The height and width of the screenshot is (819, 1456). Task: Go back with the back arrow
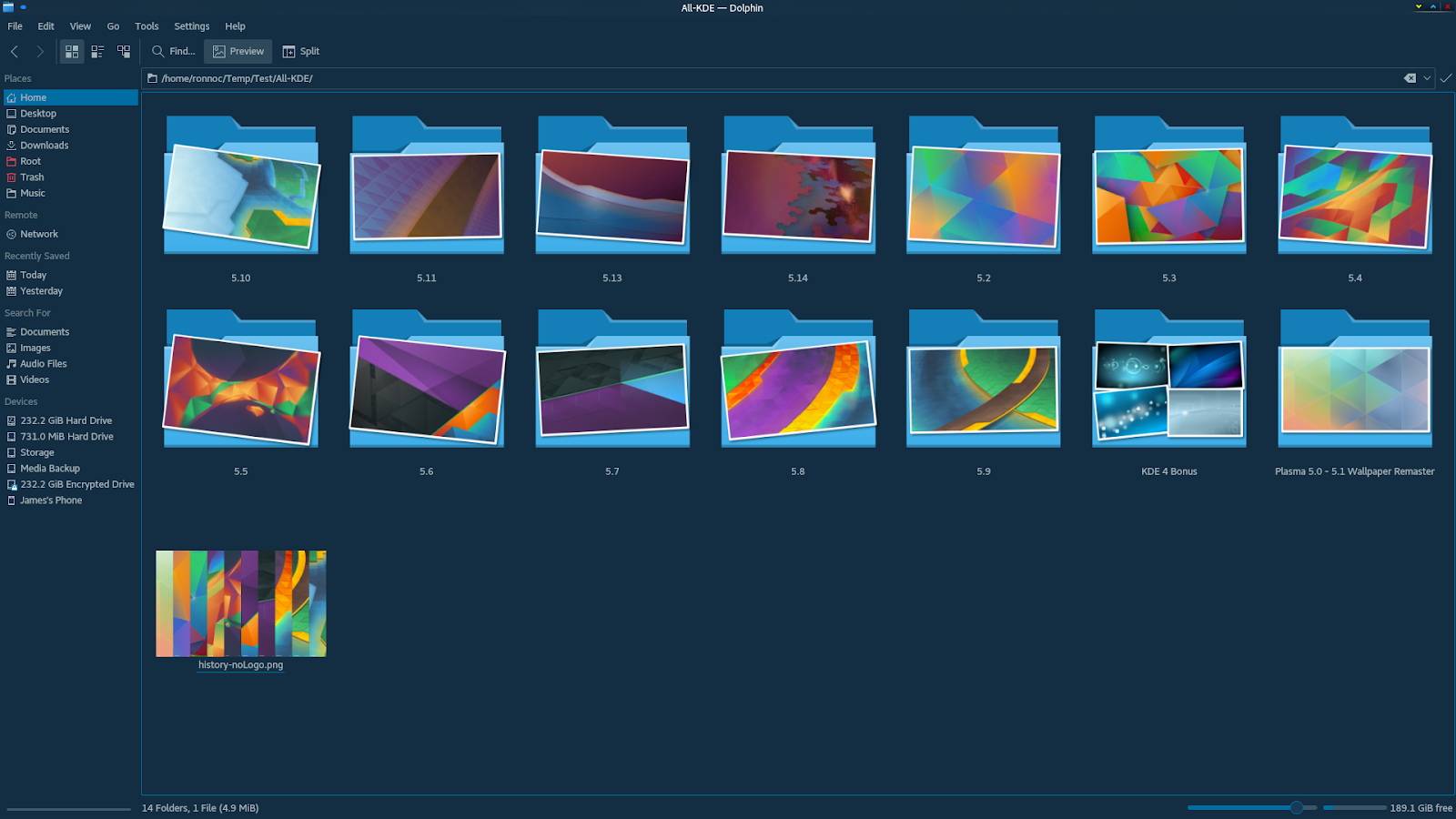tap(15, 52)
